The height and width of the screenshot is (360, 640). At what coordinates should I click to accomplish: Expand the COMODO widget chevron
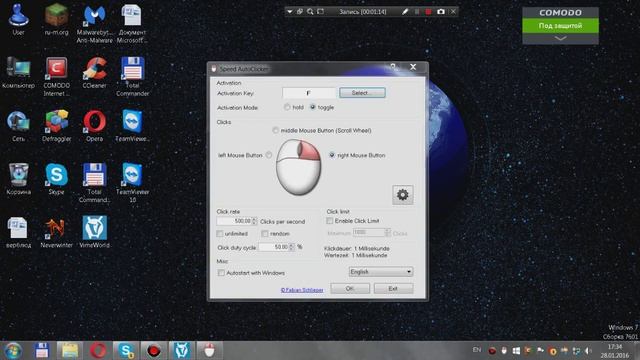point(560,38)
